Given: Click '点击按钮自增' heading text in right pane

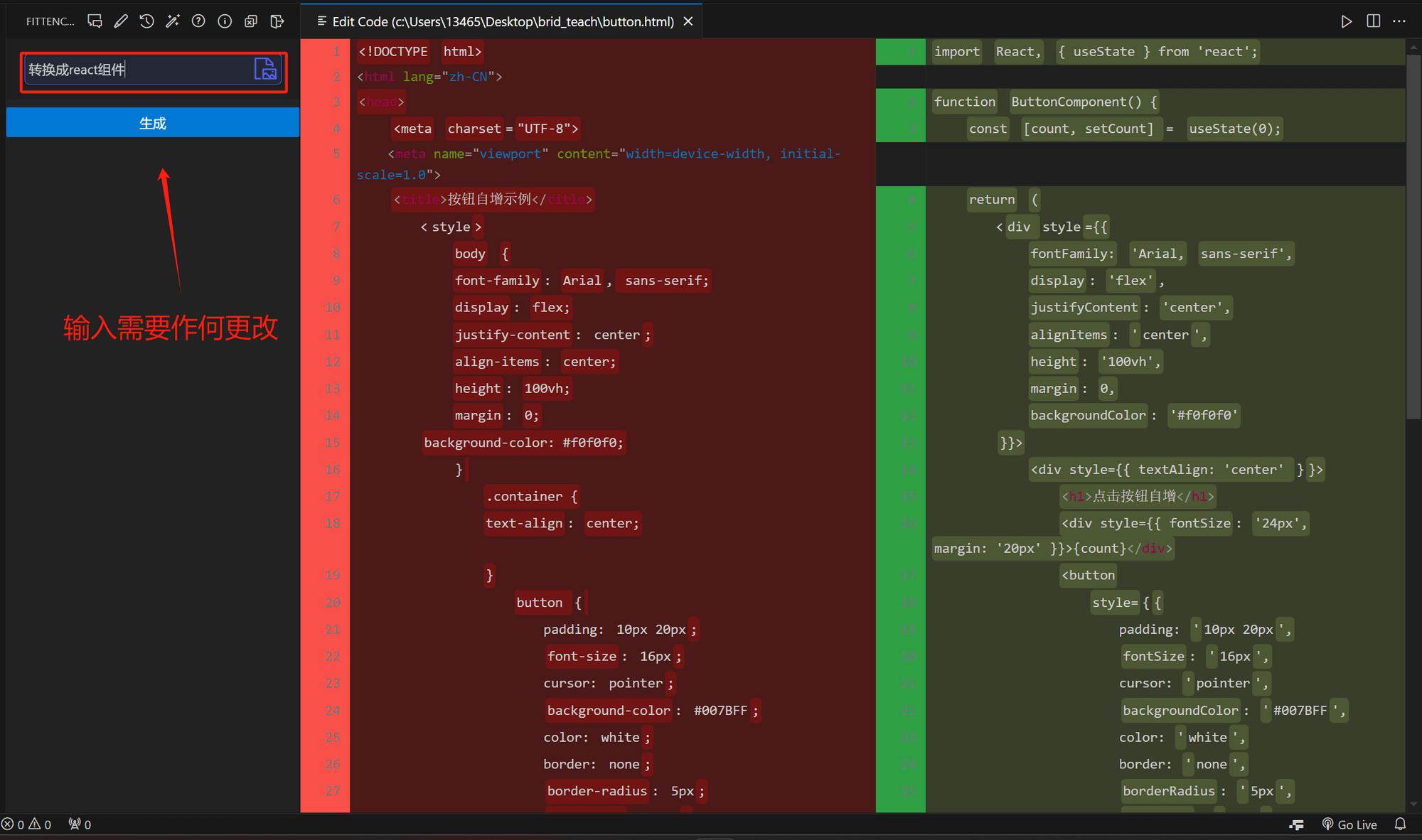Looking at the screenshot, I should 1134,496.
